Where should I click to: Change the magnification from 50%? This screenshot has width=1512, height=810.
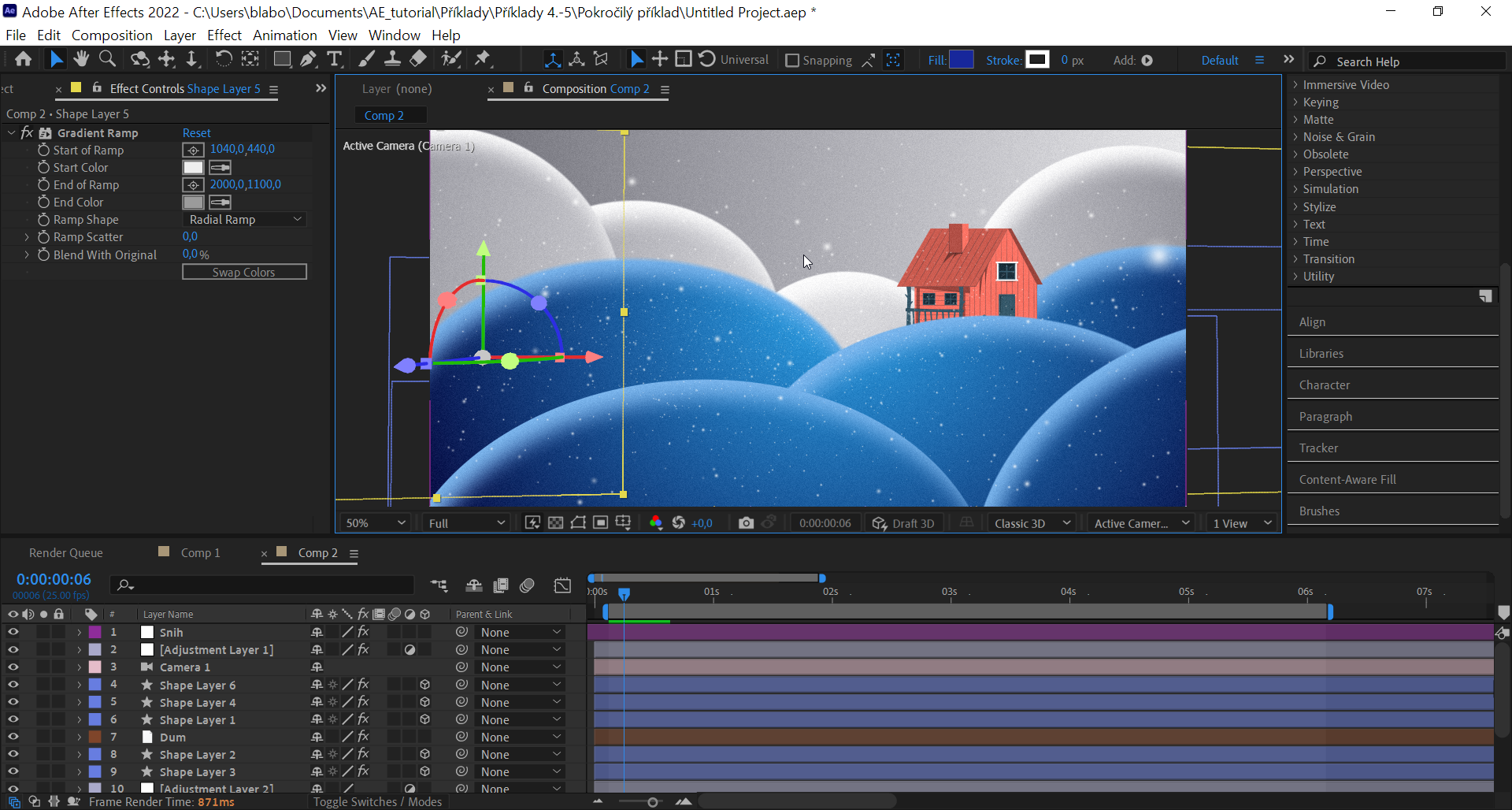click(x=374, y=522)
